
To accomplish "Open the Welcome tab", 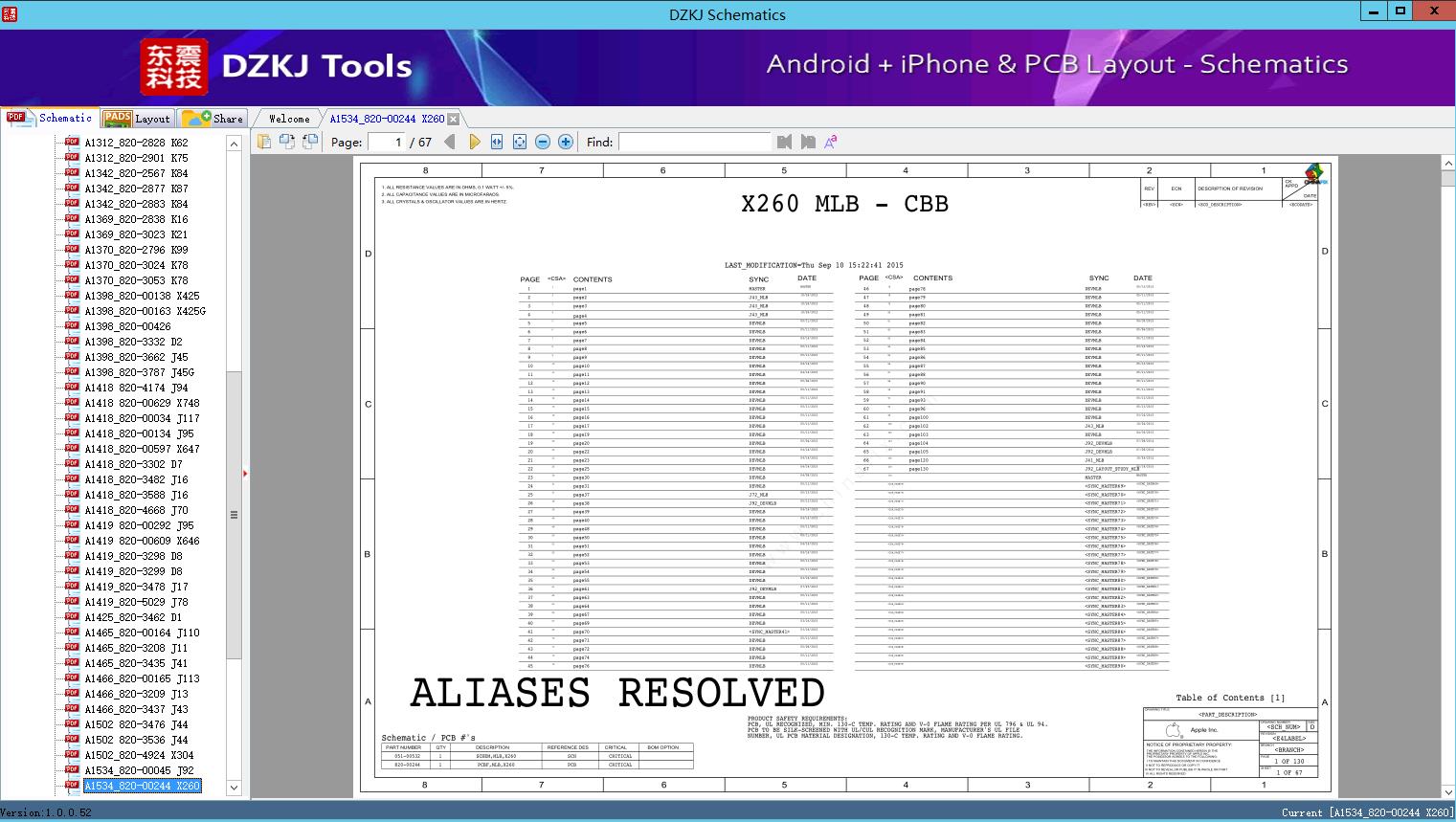I will [289, 119].
